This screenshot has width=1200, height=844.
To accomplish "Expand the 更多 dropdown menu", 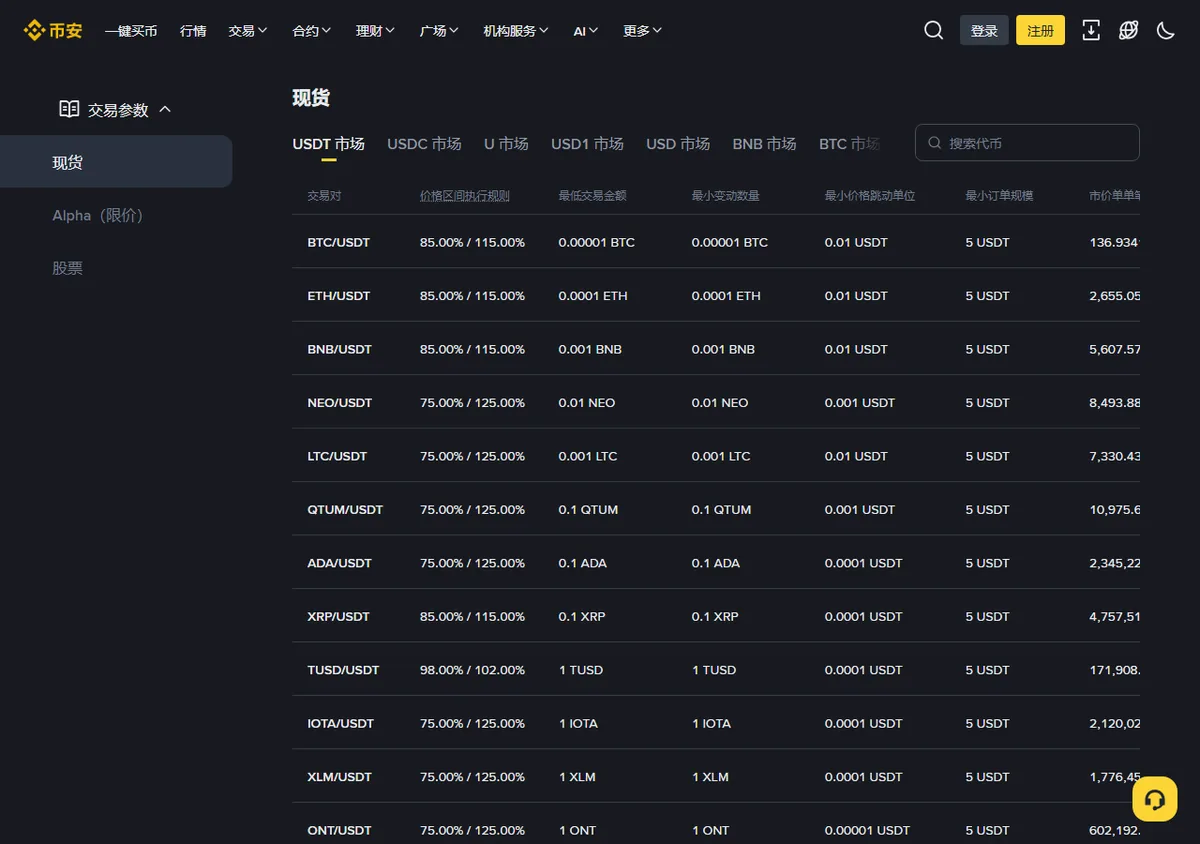I will 642,30.
